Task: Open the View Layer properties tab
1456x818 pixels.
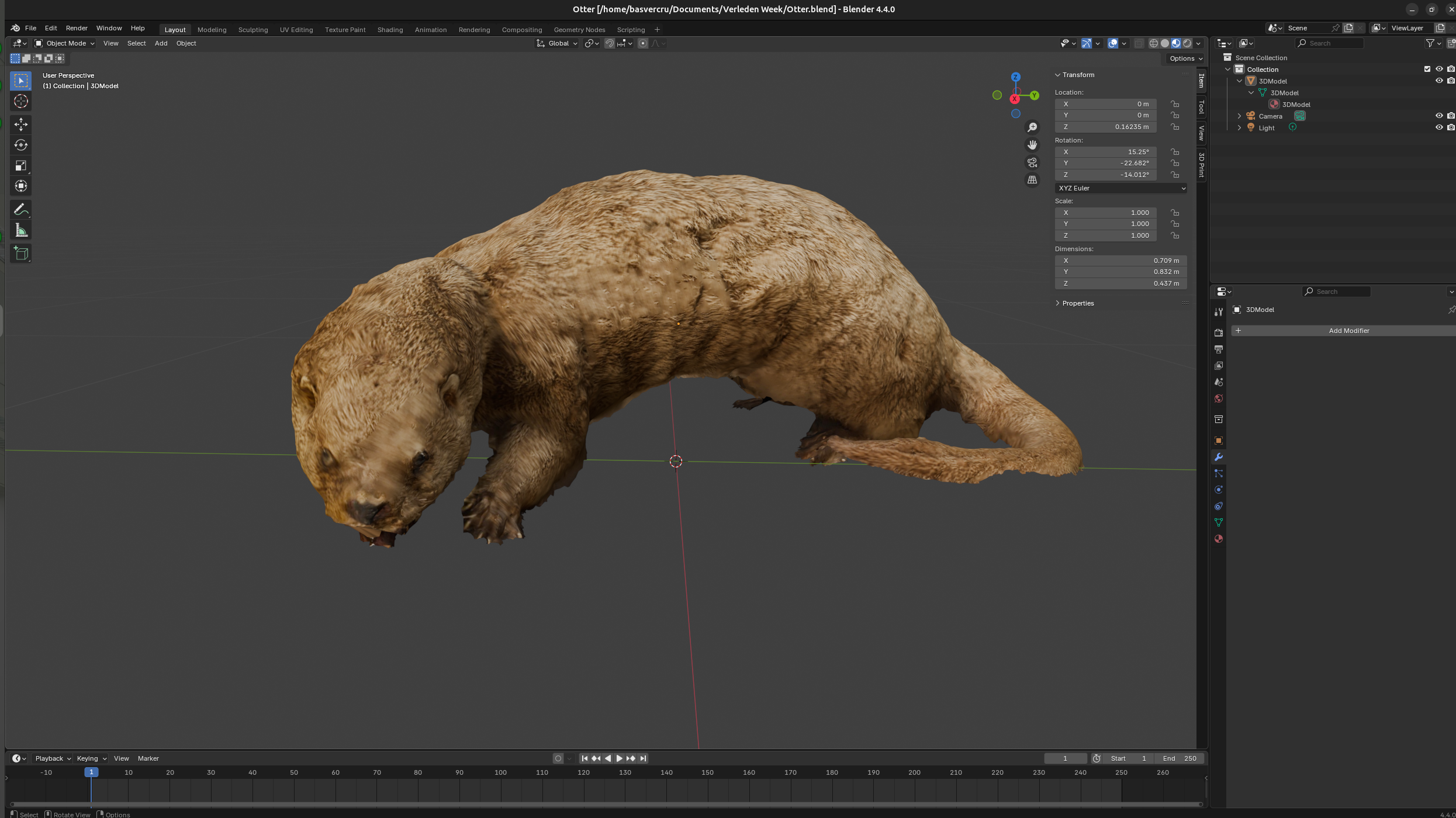Action: coord(1219,365)
